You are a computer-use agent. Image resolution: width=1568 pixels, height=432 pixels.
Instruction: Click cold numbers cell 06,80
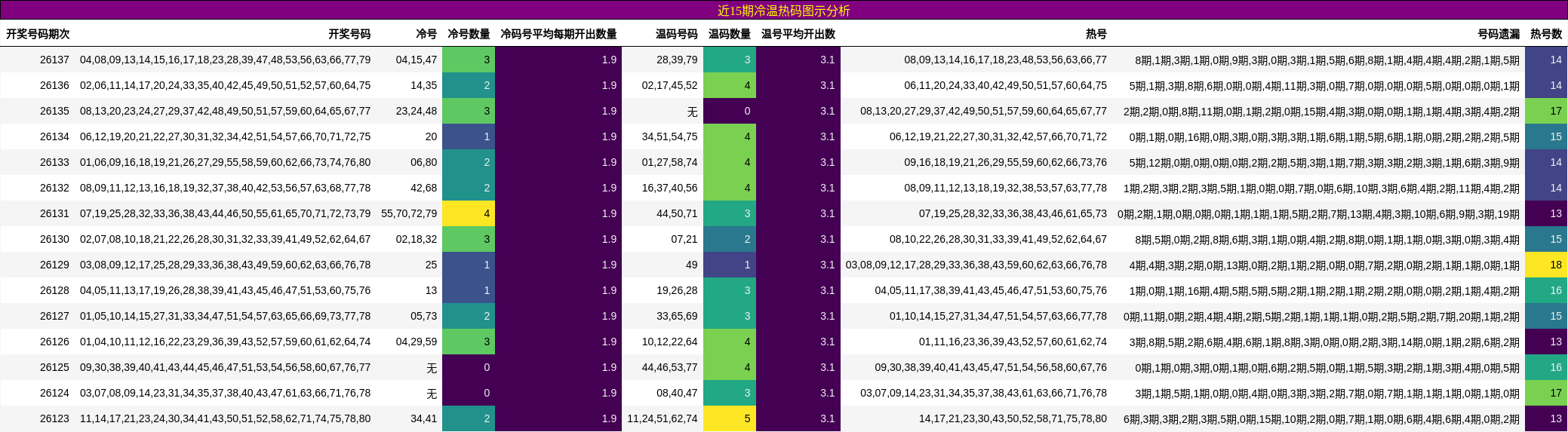[x=423, y=162]
